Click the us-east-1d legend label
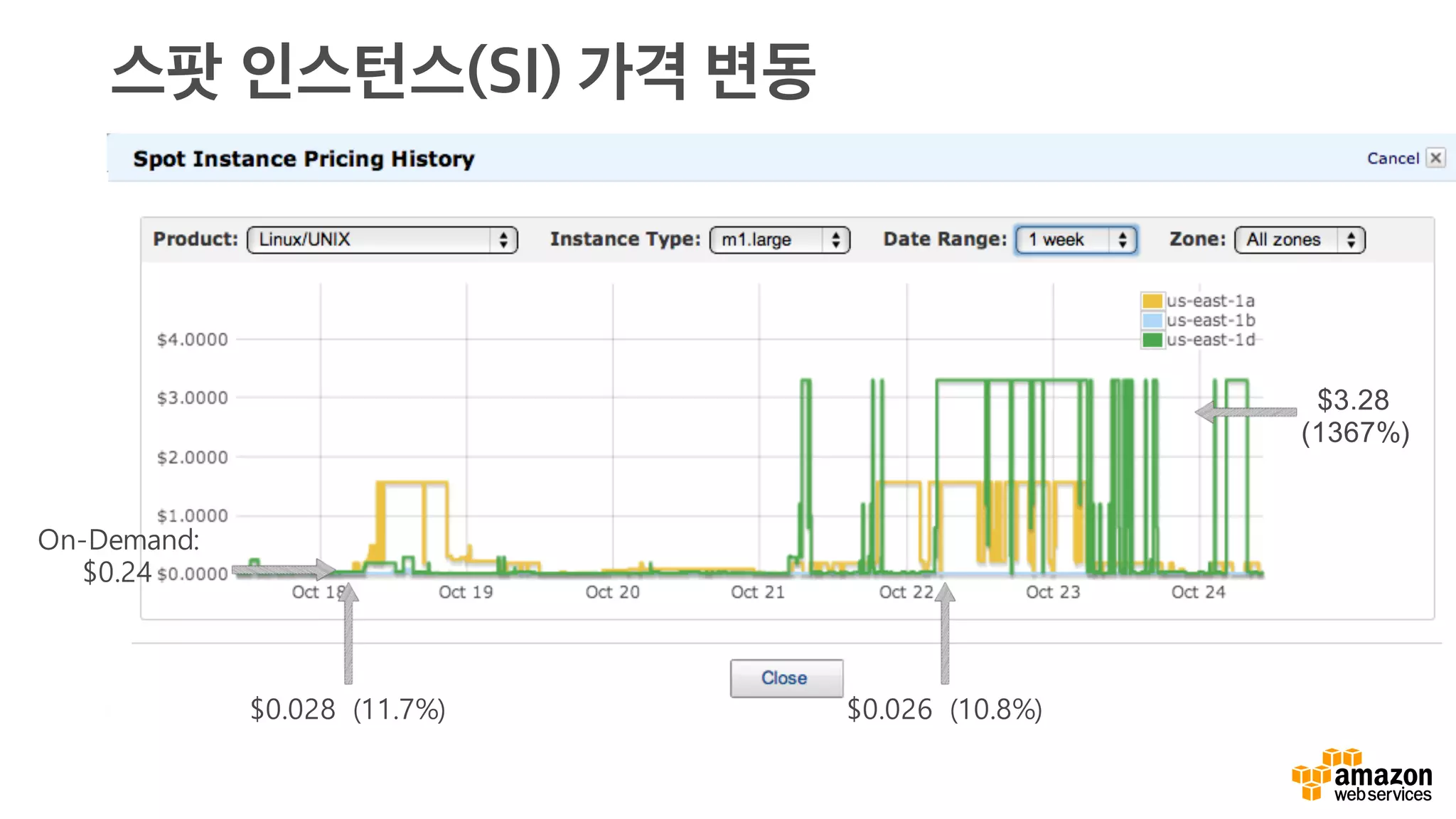 pyautogui.click(x=1211, y=340)
